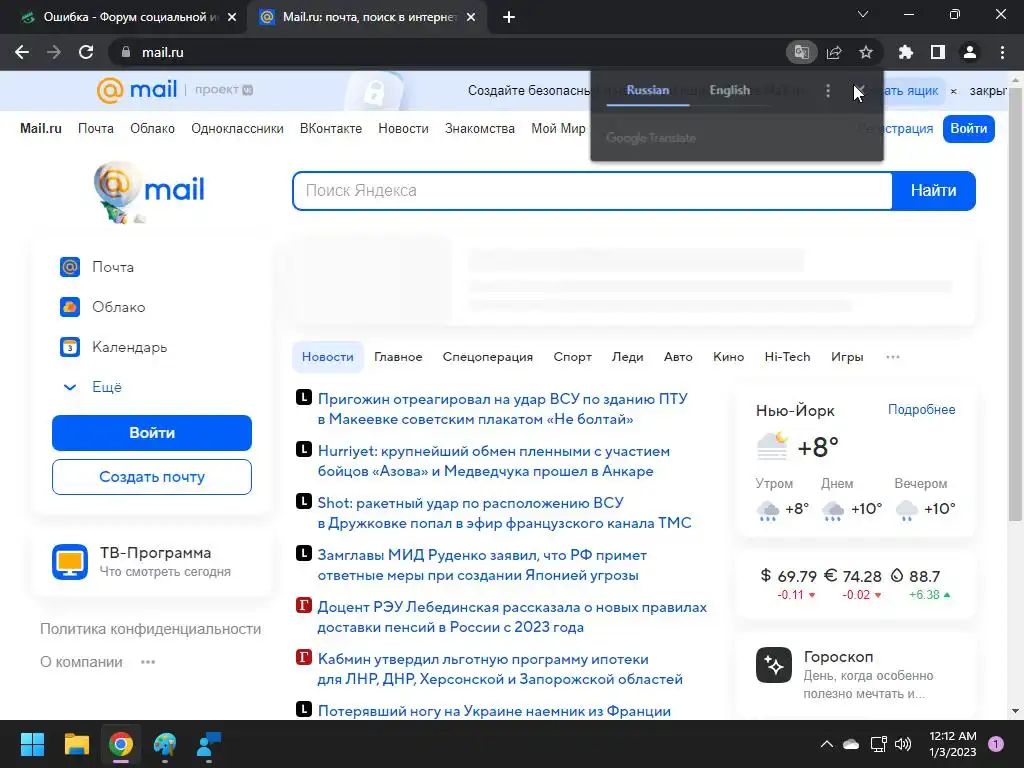
Task: Open Мой Мир top navigation link
Action: (558, 129)
